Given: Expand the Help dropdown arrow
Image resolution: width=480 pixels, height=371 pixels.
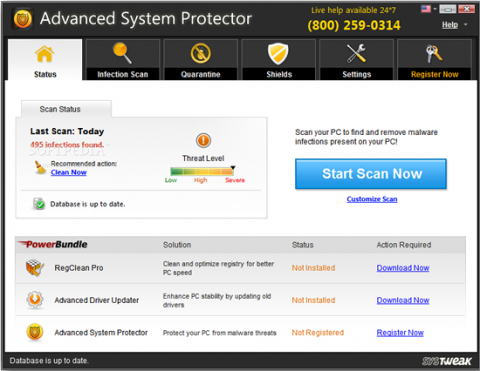Looking at the screenshot, I should click(x=465, y=25).
